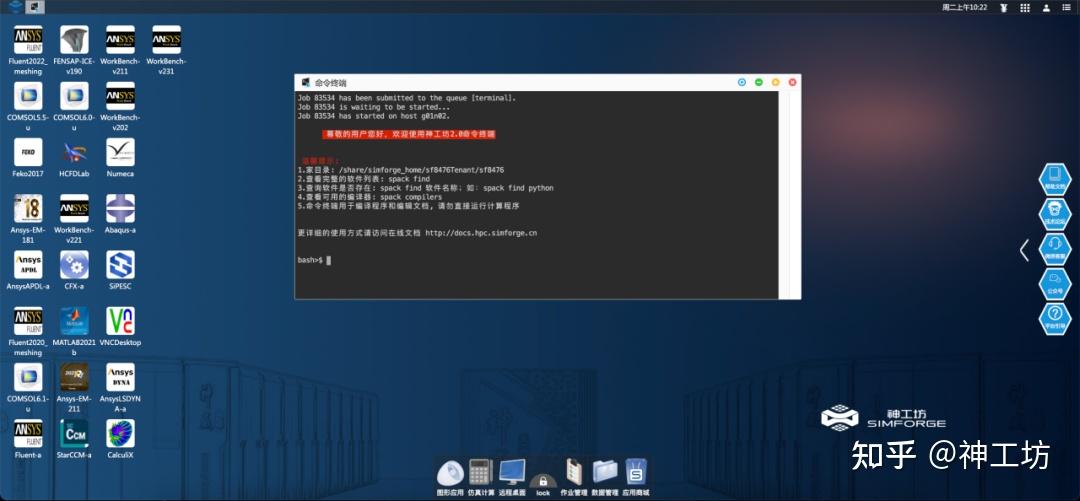
Task: Click the date and time in the top bar
Action: pyautogui.click(x=964, y=8)
